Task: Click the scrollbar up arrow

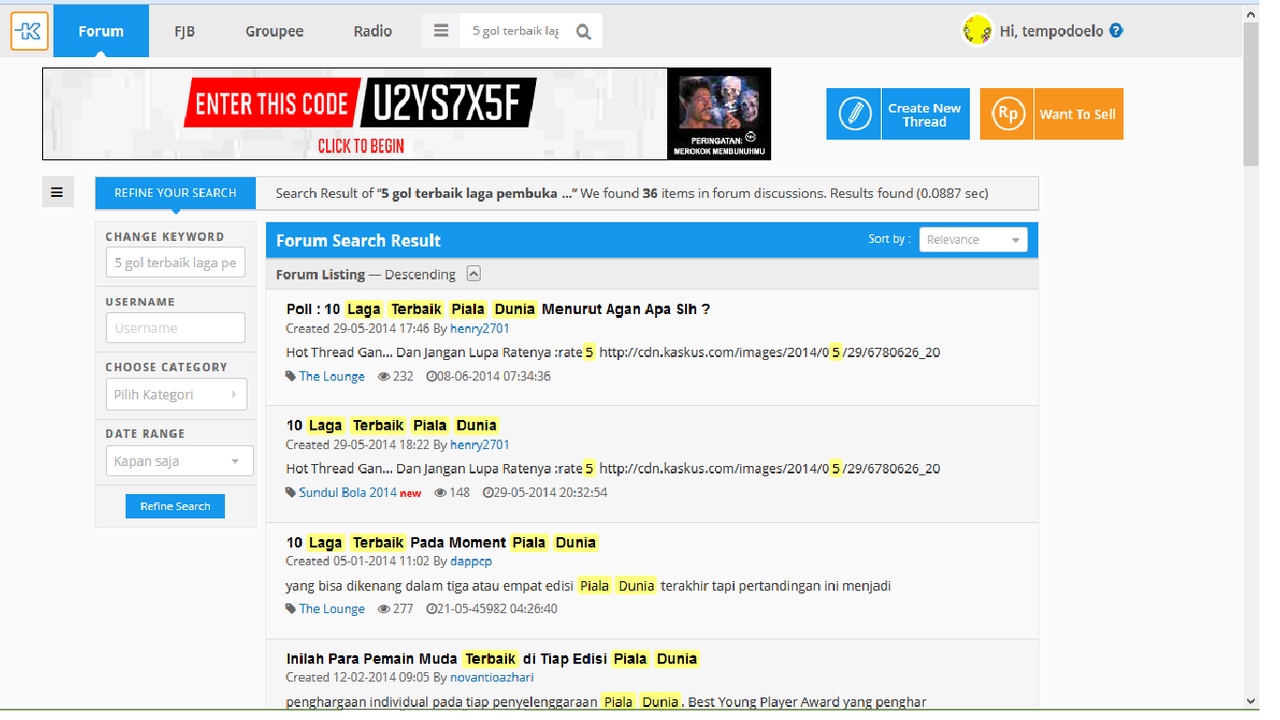Action: [1251, 13]
